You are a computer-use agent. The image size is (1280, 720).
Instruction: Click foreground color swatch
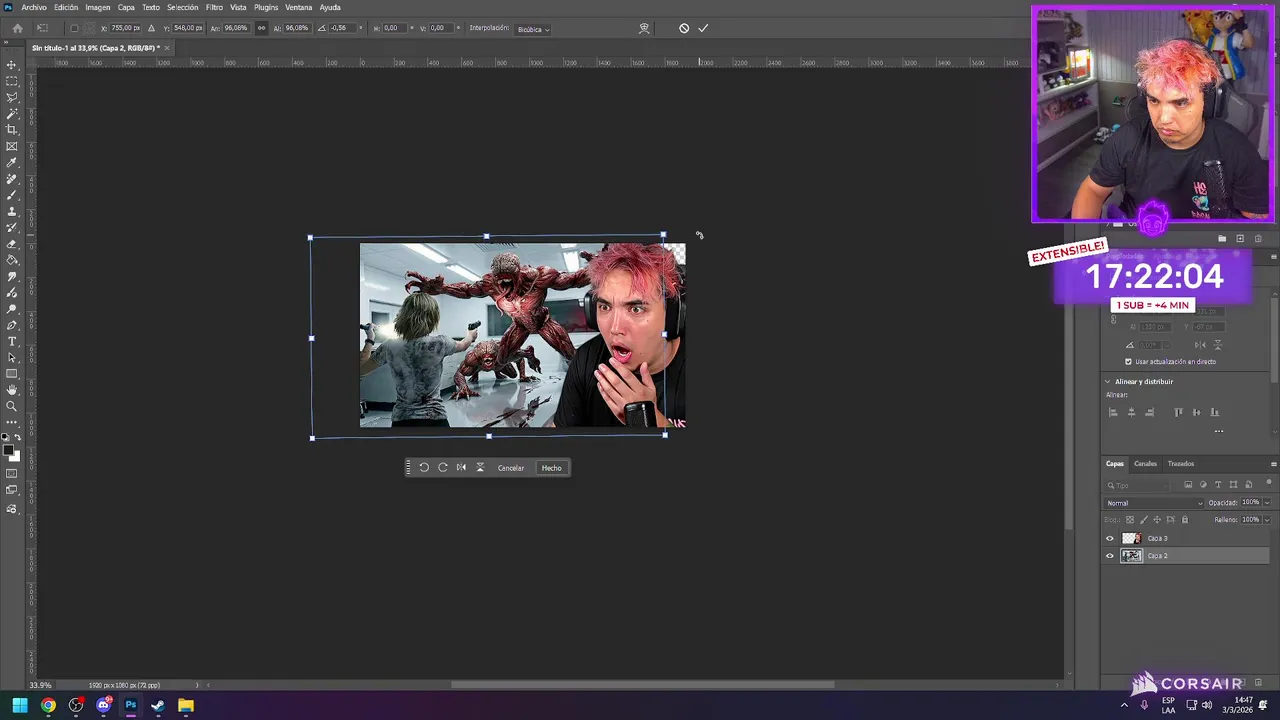coord(9,452)
